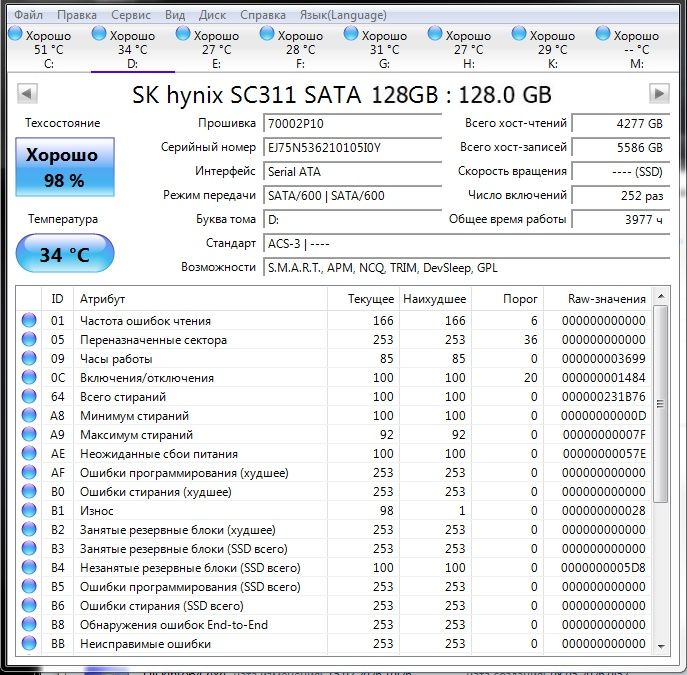Select drive H: status orb
This screenshot has width=687, height=675.
[435, 34]
